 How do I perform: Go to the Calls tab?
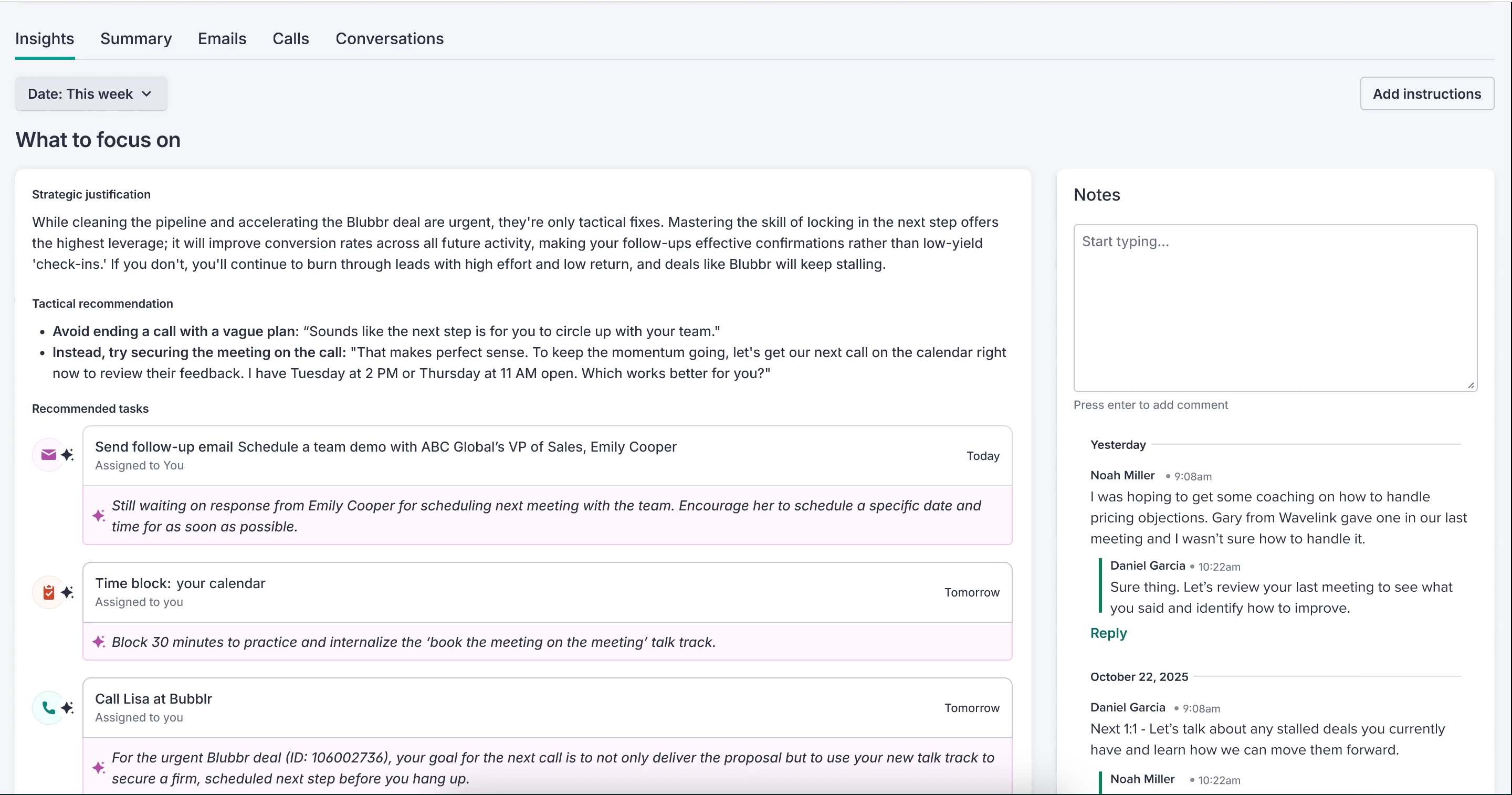click(x=290, y=39)
